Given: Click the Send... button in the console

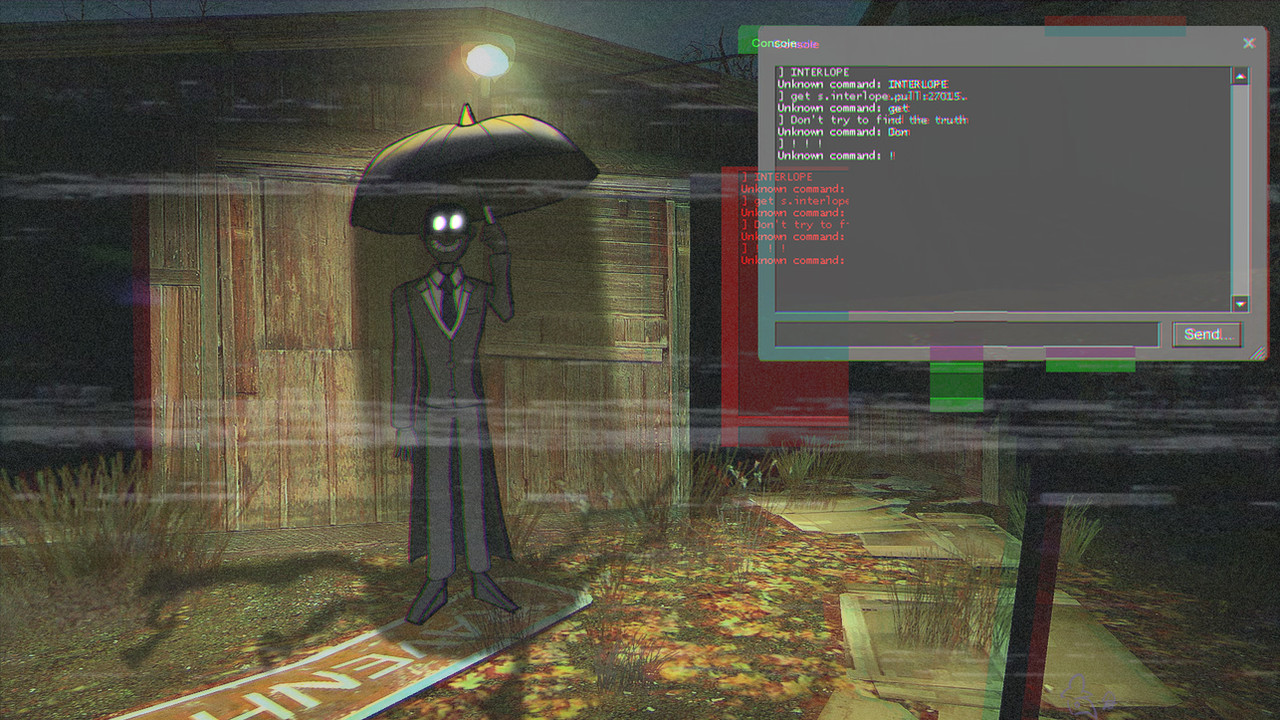Looking at the screenshot, I should (1207, 335).
